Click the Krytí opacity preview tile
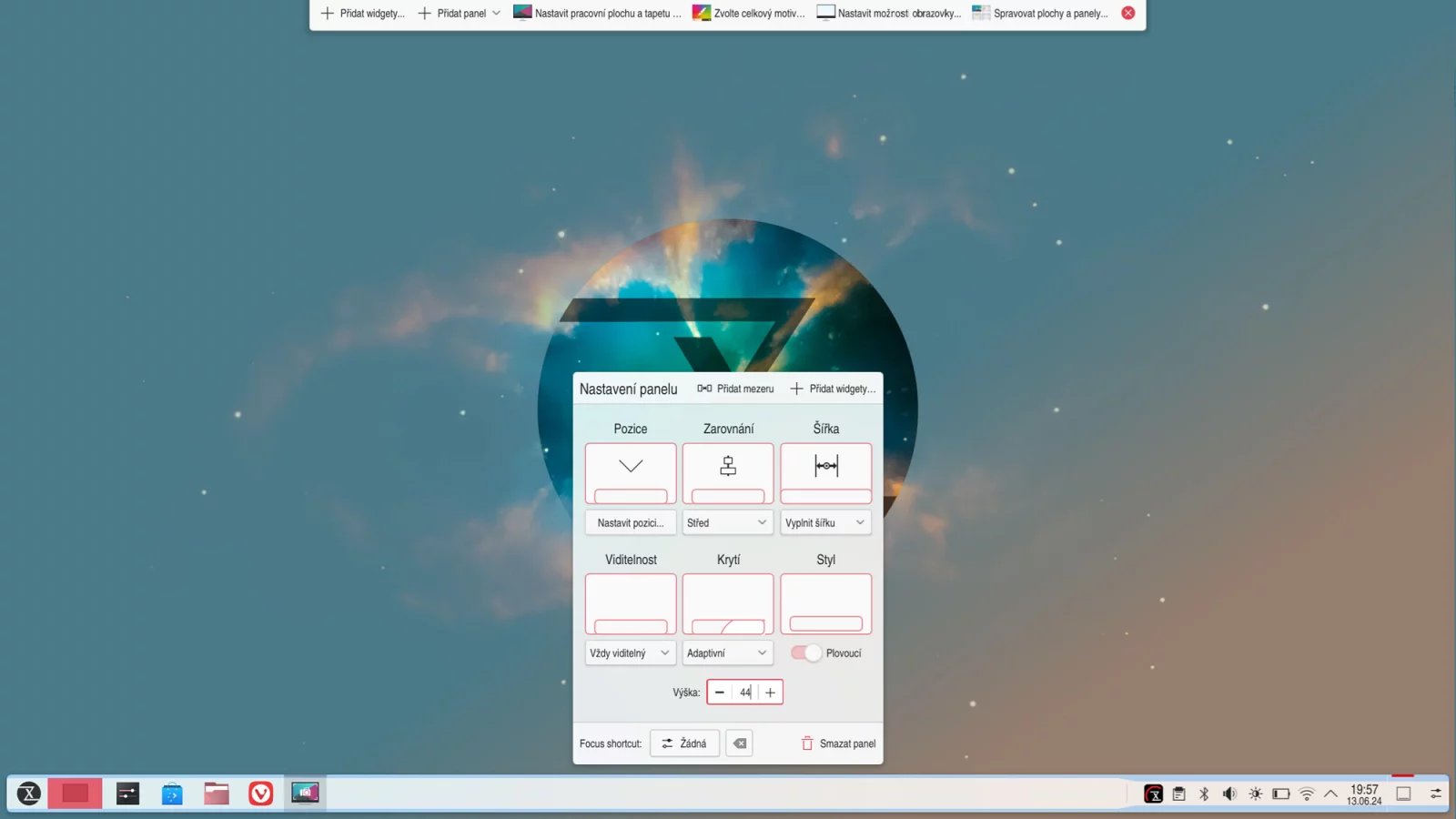The height and width of the screenshot is (819, 1456). (x=728, y=603)
